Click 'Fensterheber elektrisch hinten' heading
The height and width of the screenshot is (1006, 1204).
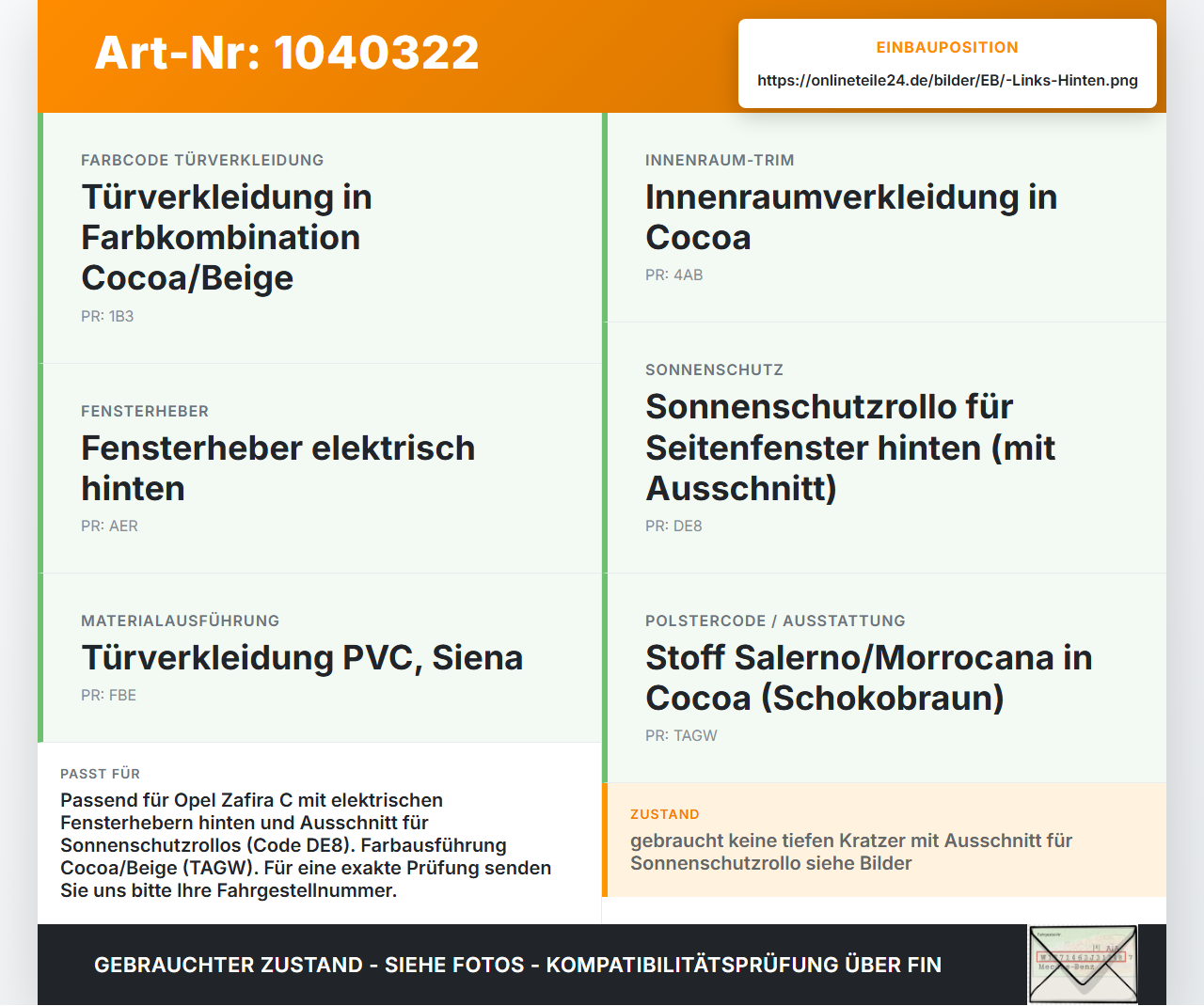click(x=277, y=468)
